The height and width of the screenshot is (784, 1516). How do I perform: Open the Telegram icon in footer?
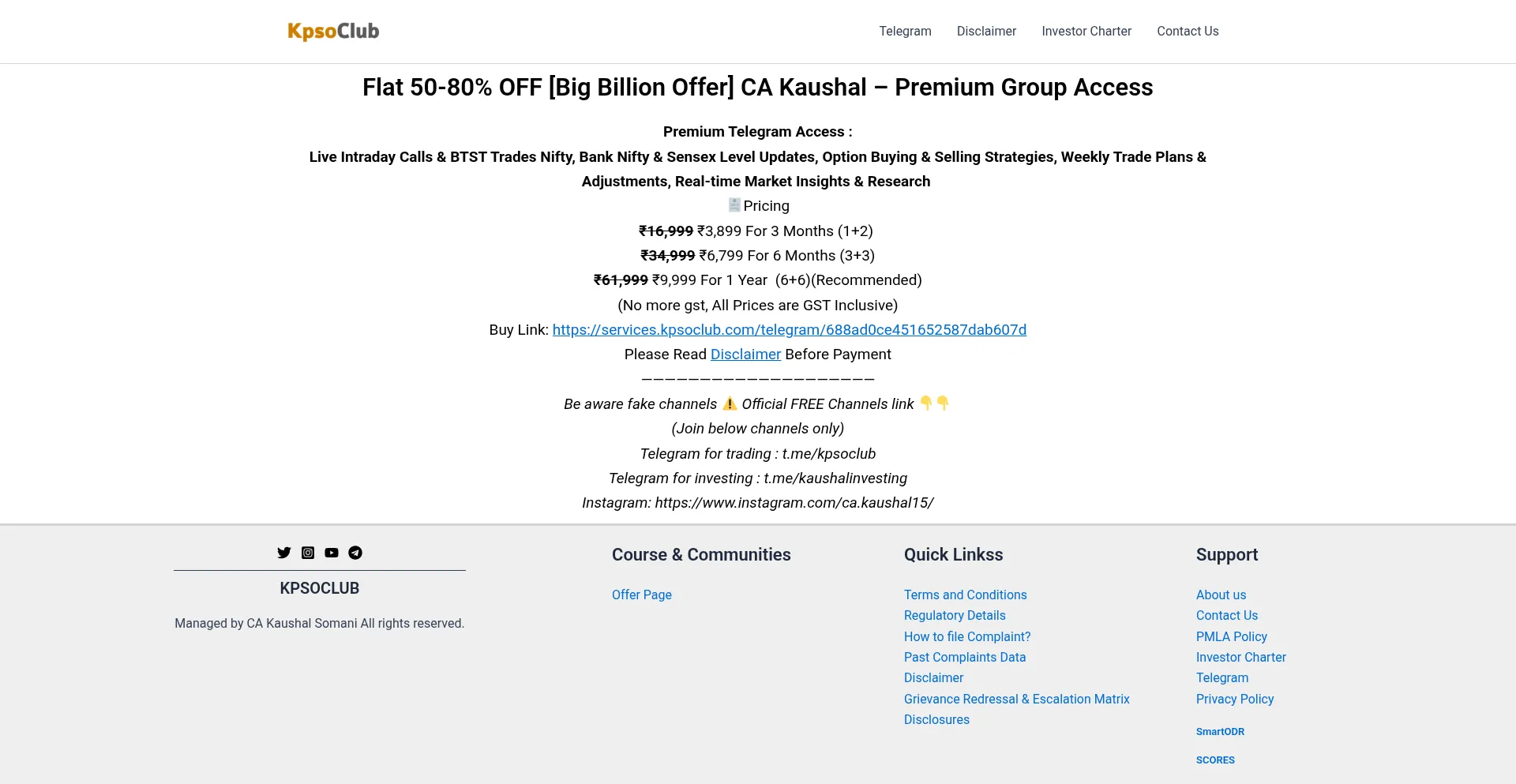pyautogui.click(x=355, y=553)
